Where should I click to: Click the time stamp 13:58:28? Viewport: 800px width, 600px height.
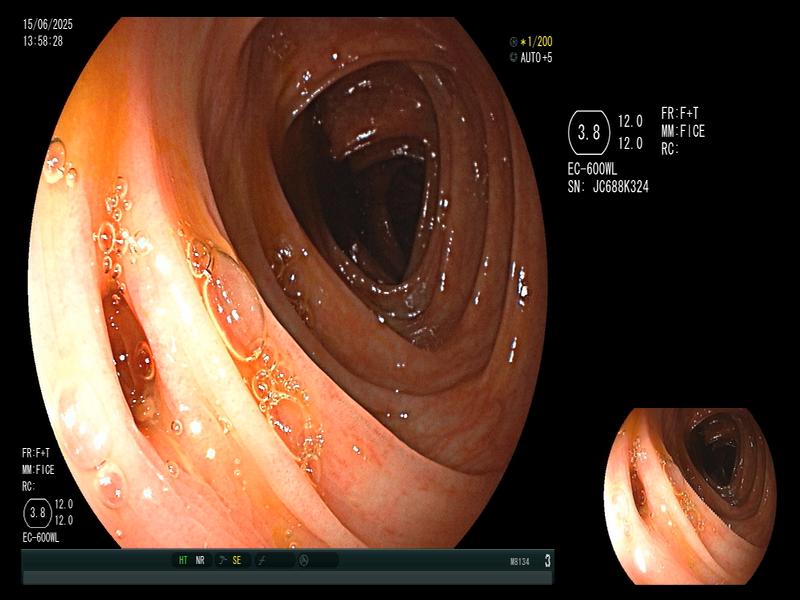click(43, 41)
